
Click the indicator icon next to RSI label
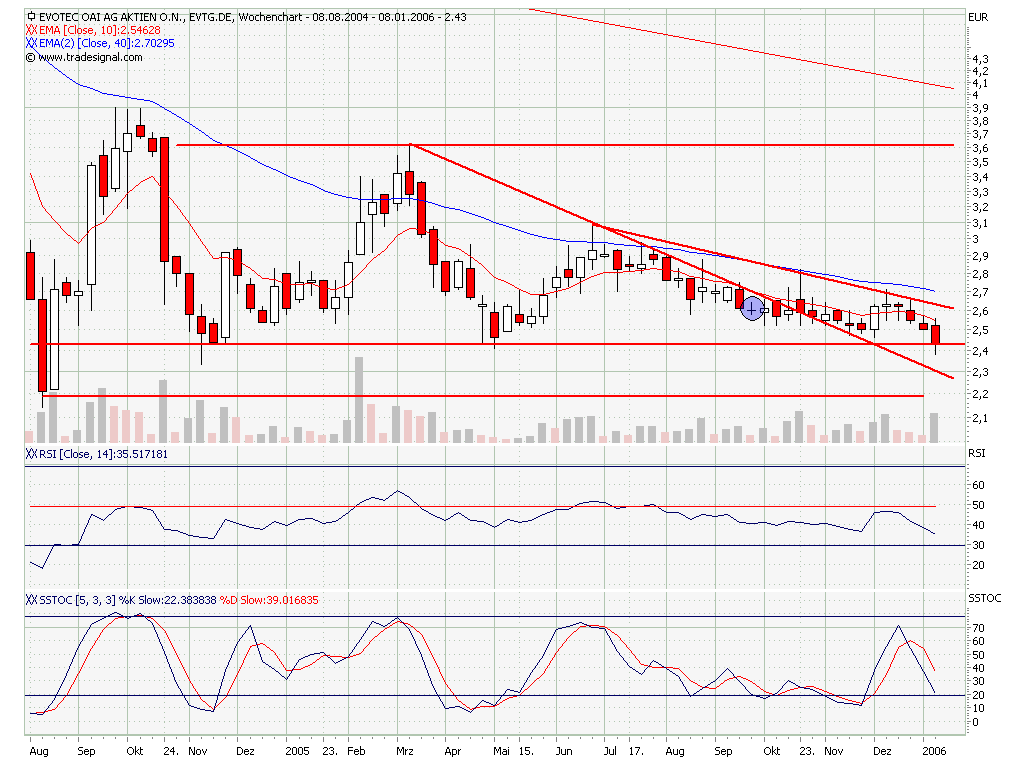click(x=31, y=454)
